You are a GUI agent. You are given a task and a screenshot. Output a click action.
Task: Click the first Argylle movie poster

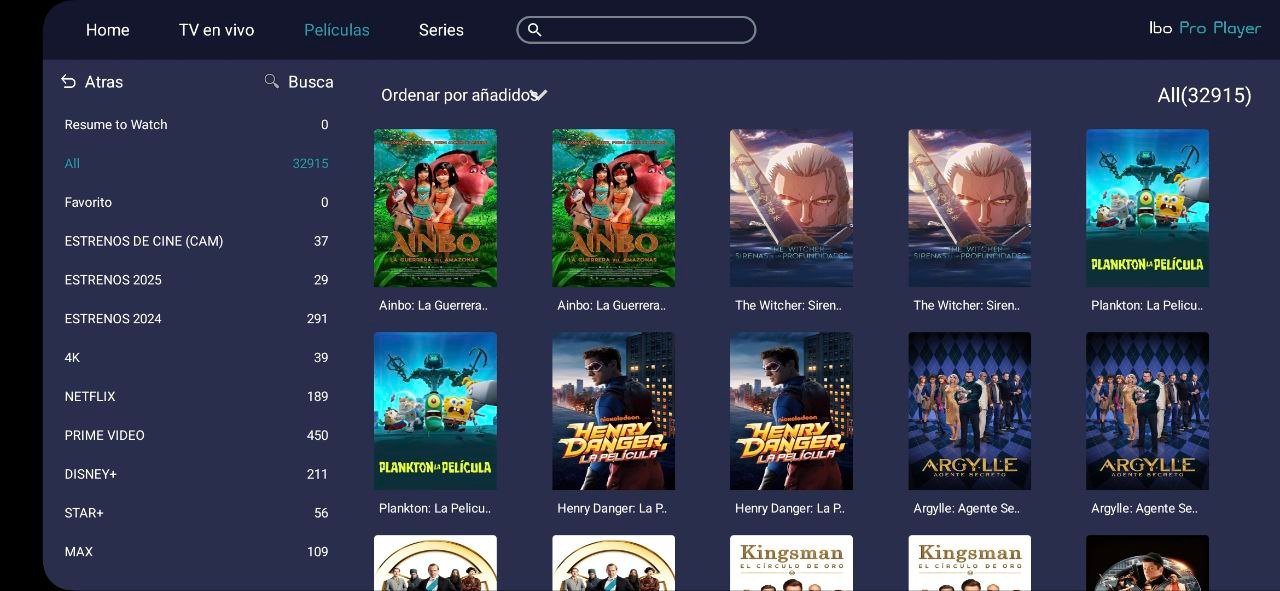click(x=969, y=411)
